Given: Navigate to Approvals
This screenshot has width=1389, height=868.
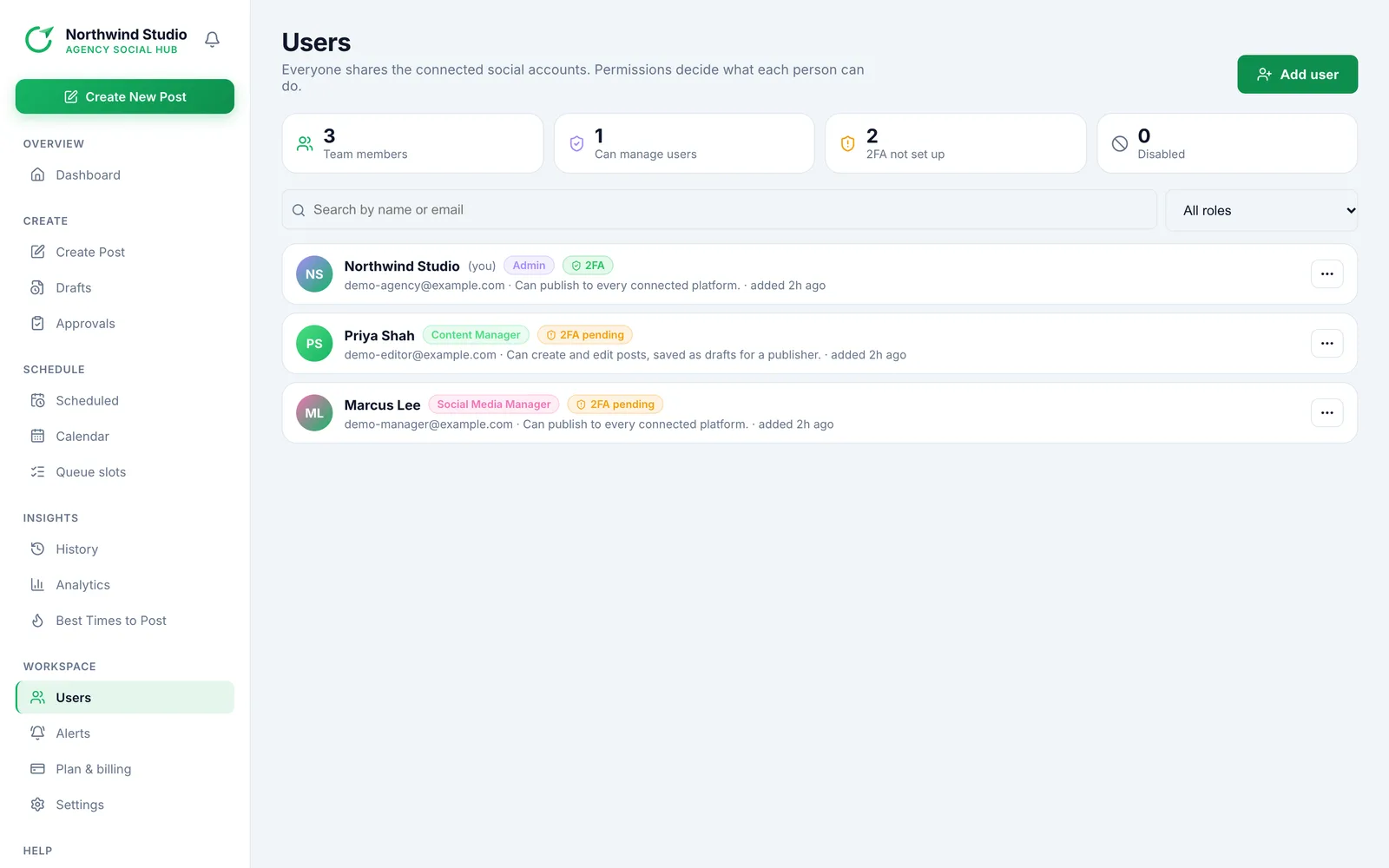Looking at the screenshot, I should tap(125, 323).
